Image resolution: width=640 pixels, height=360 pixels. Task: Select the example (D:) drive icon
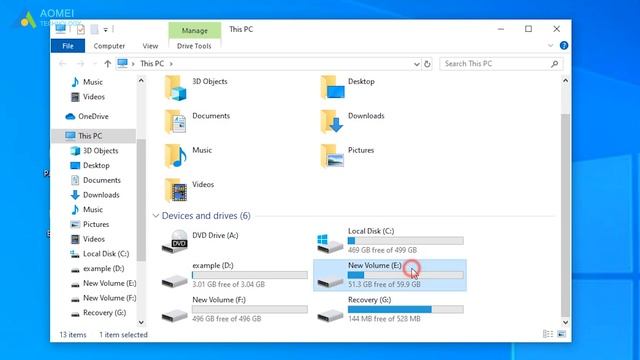(x=175, y=281)
